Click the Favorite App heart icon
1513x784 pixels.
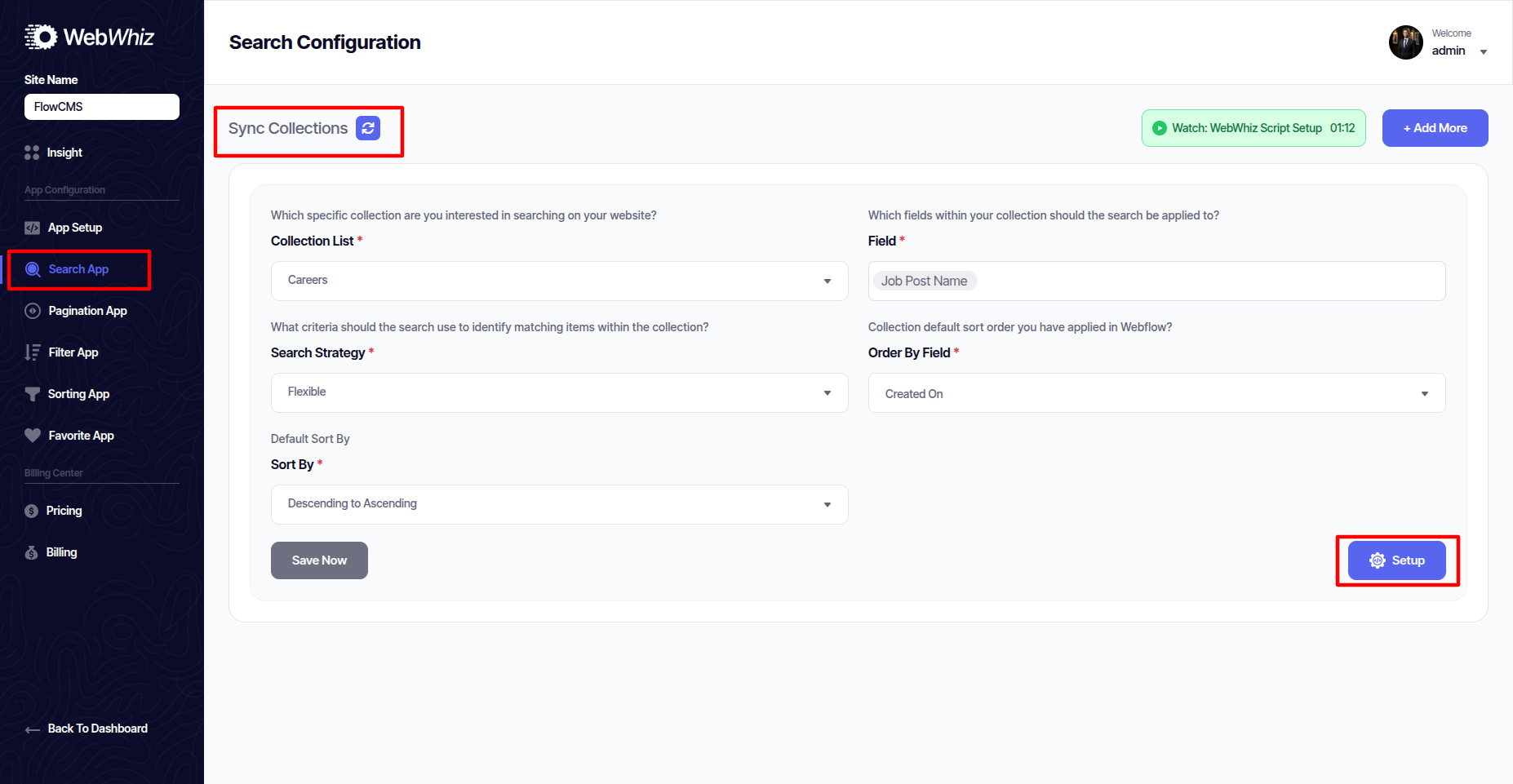click(33, 436)
